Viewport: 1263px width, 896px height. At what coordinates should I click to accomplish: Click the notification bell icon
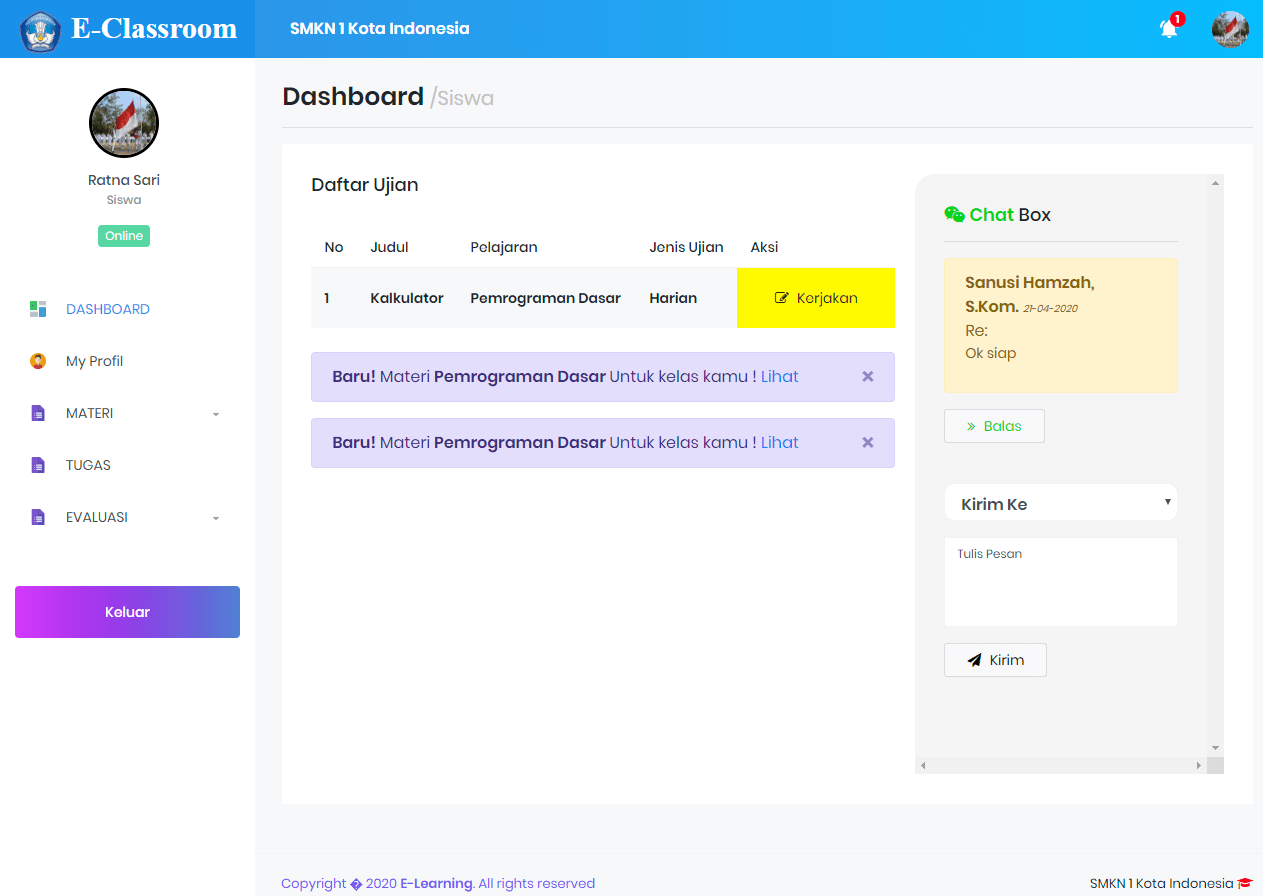1169,29
